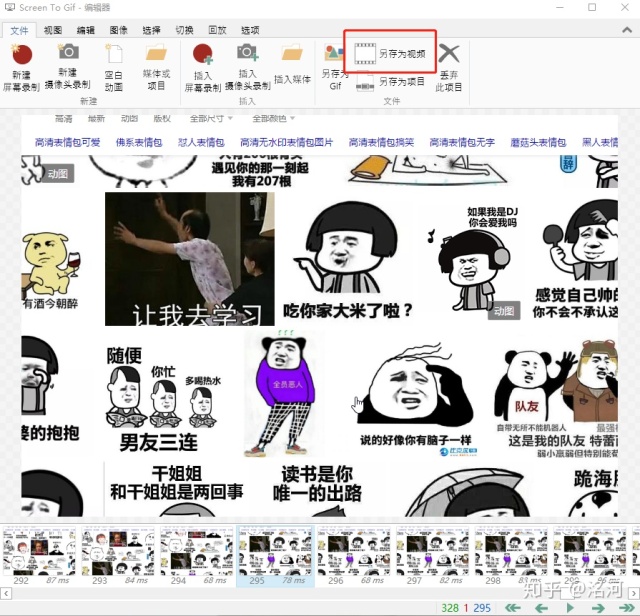The width and height of the screenshot is (640, 616).
Task: Save as Gif (另存为Gif)
Action: tap(335, 67)
